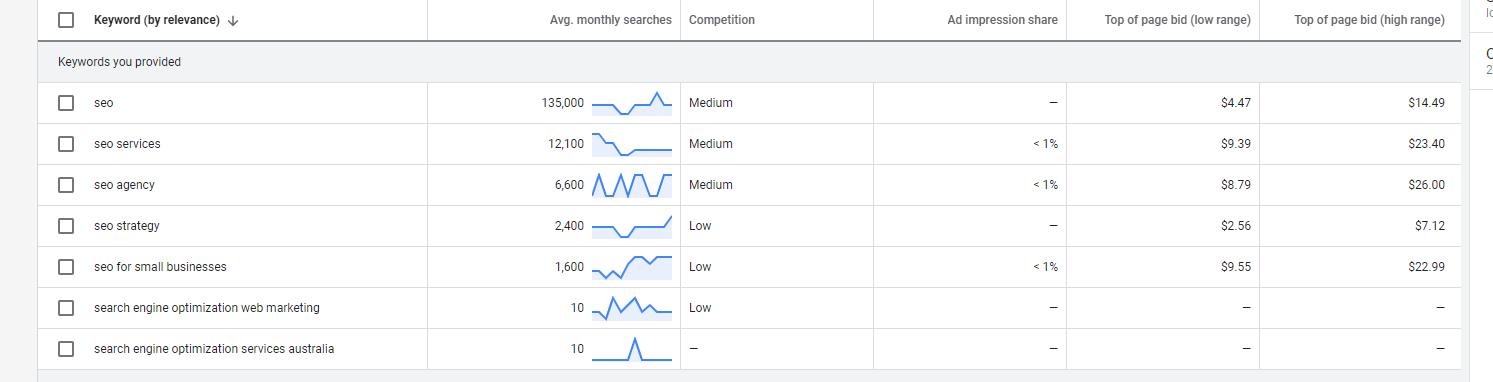
Task: Tick checkbox for seo for small businesses
Action: click(66, 267)
